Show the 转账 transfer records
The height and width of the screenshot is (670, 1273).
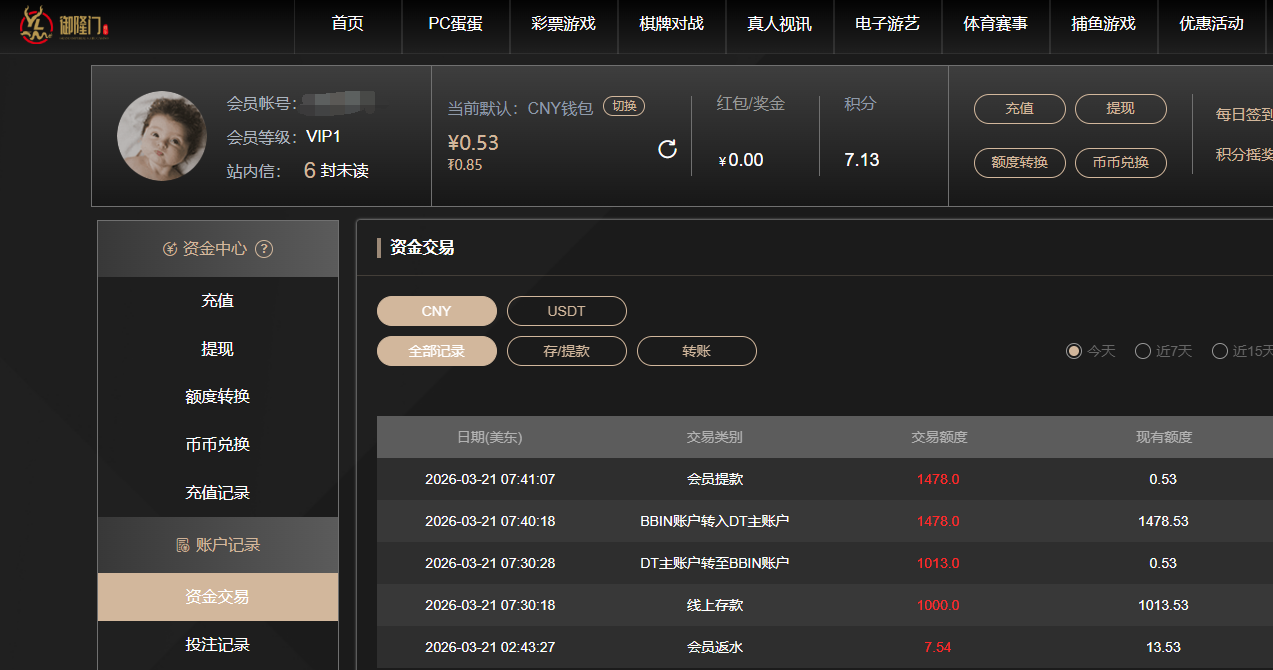[x=696, y=351]
